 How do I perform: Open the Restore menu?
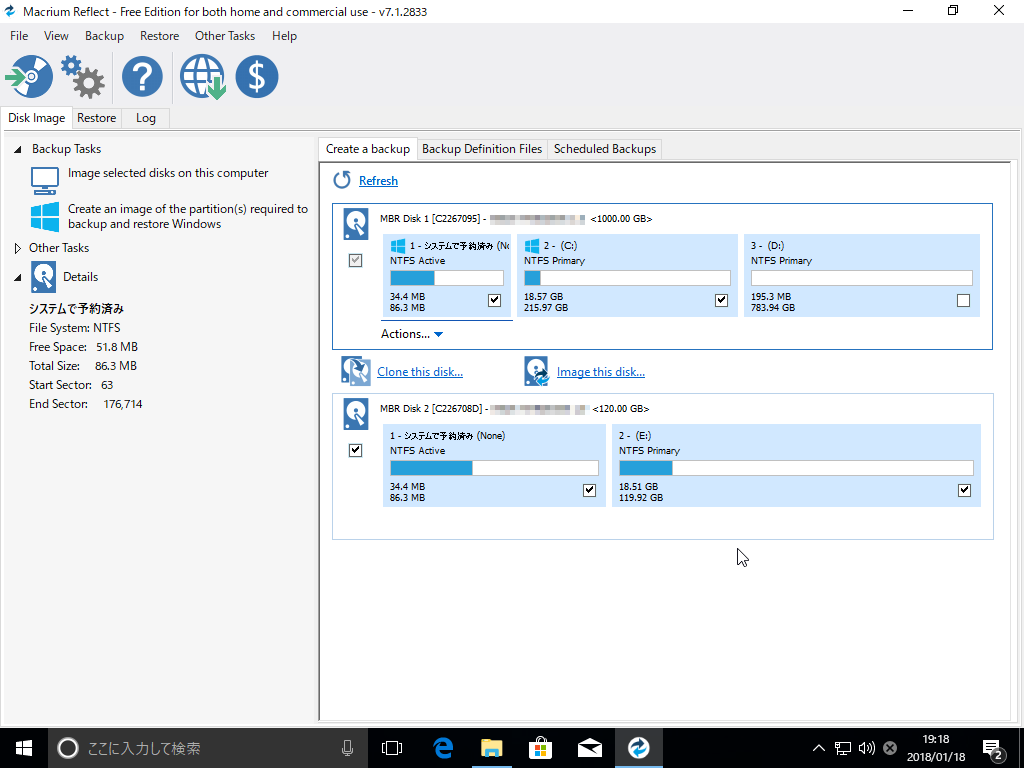159,36
